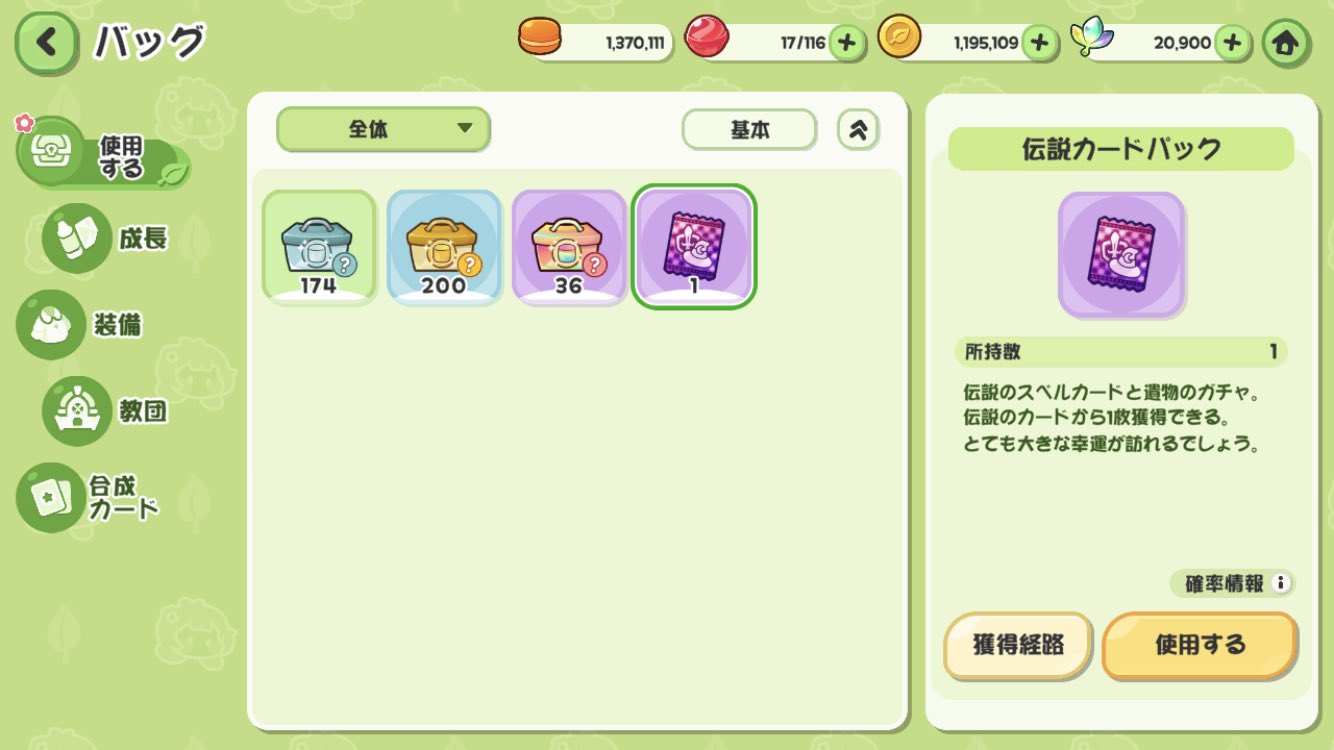The width and height of the screenshot is (1334, 750).
Task: Select the green box with 174
Action: click(319, 247)
